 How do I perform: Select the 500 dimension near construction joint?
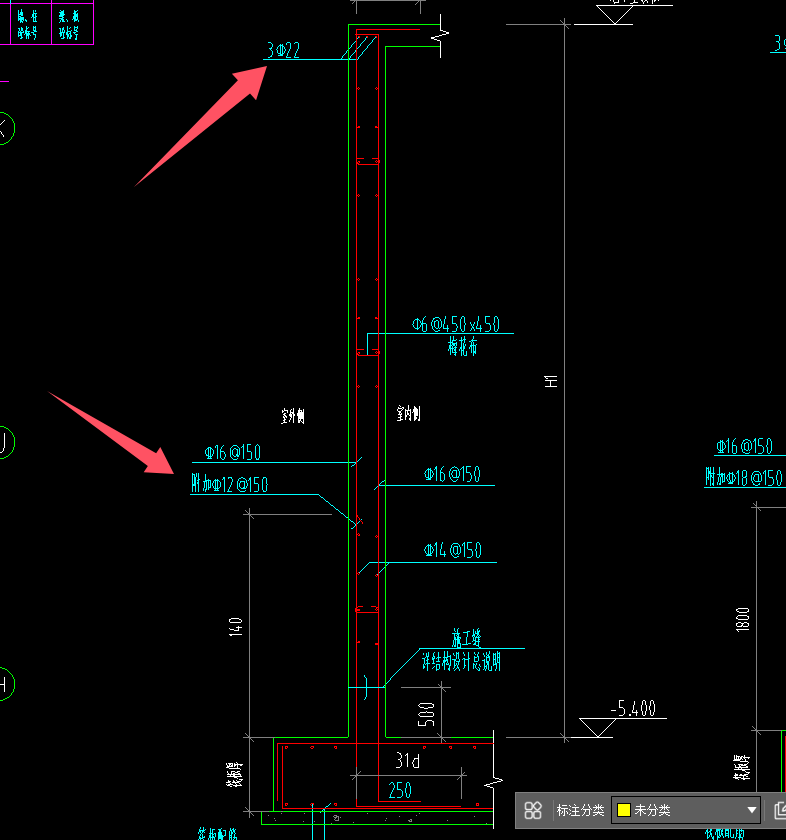(x=426, y=714)
